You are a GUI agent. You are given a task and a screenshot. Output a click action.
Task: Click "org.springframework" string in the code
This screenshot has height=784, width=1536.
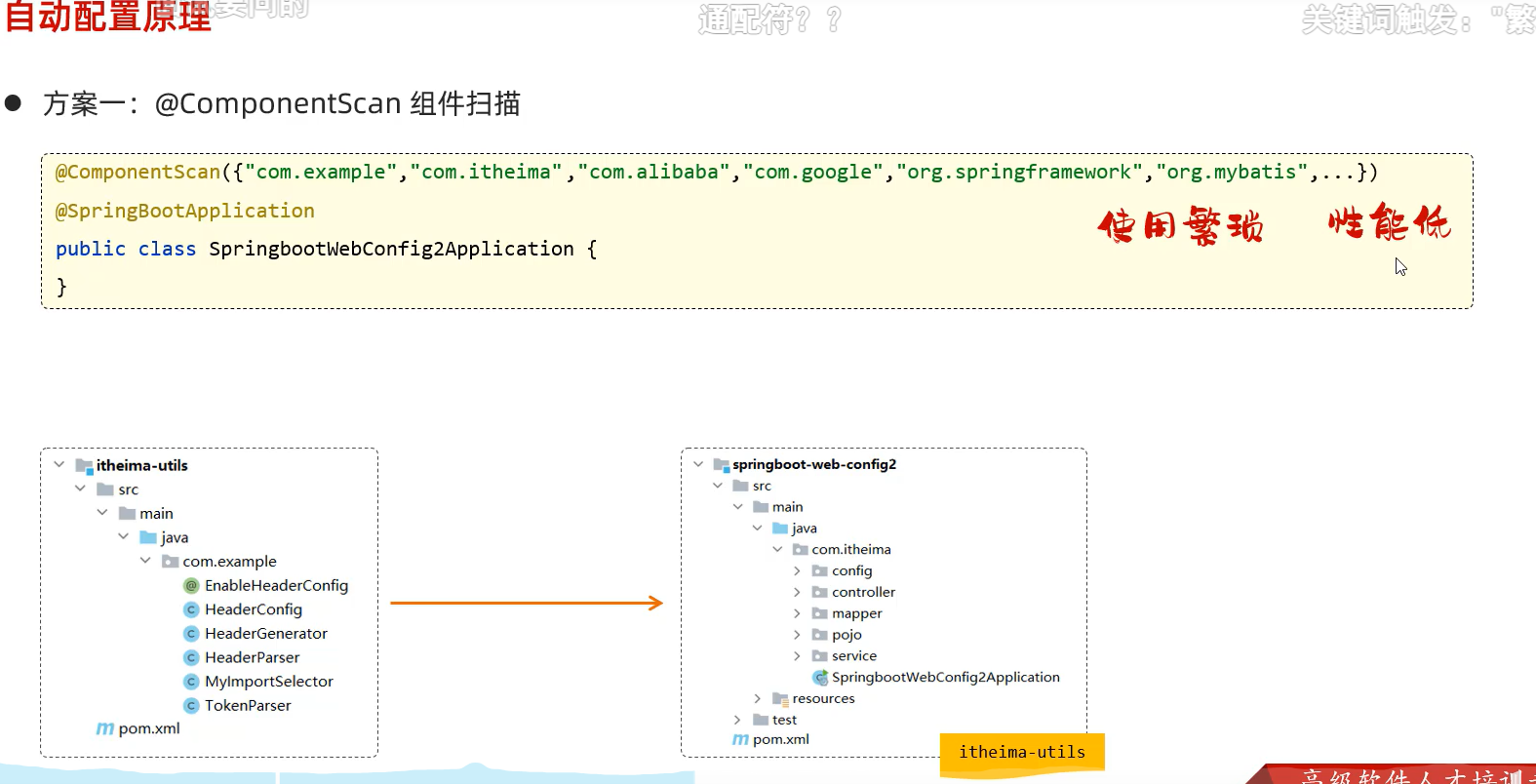click(x=1019, y=173)
